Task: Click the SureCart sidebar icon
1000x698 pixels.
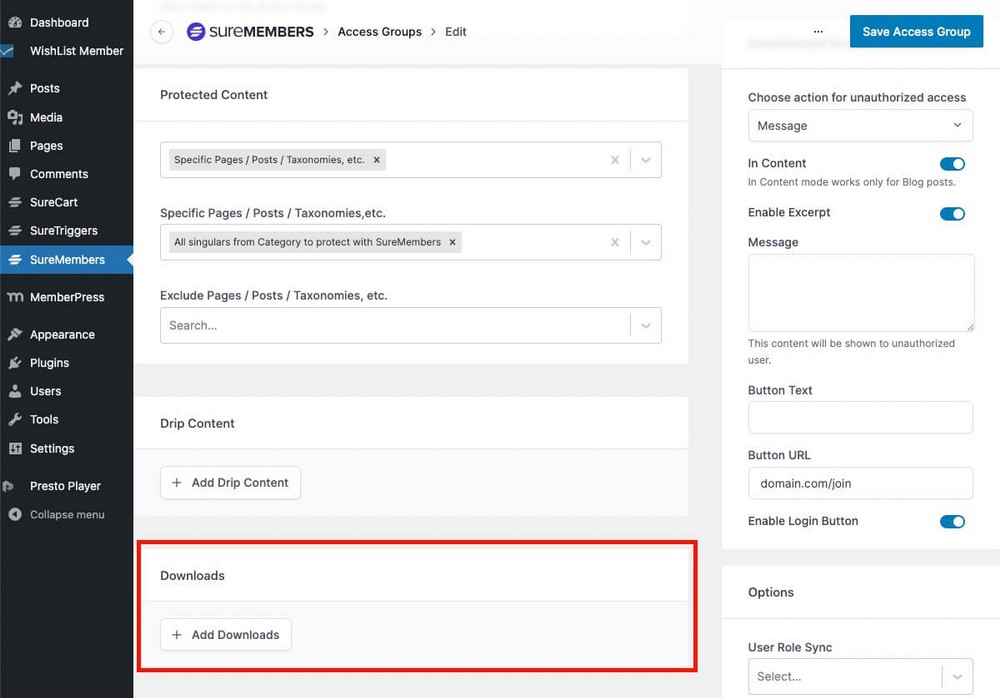Action: point(15,202)
